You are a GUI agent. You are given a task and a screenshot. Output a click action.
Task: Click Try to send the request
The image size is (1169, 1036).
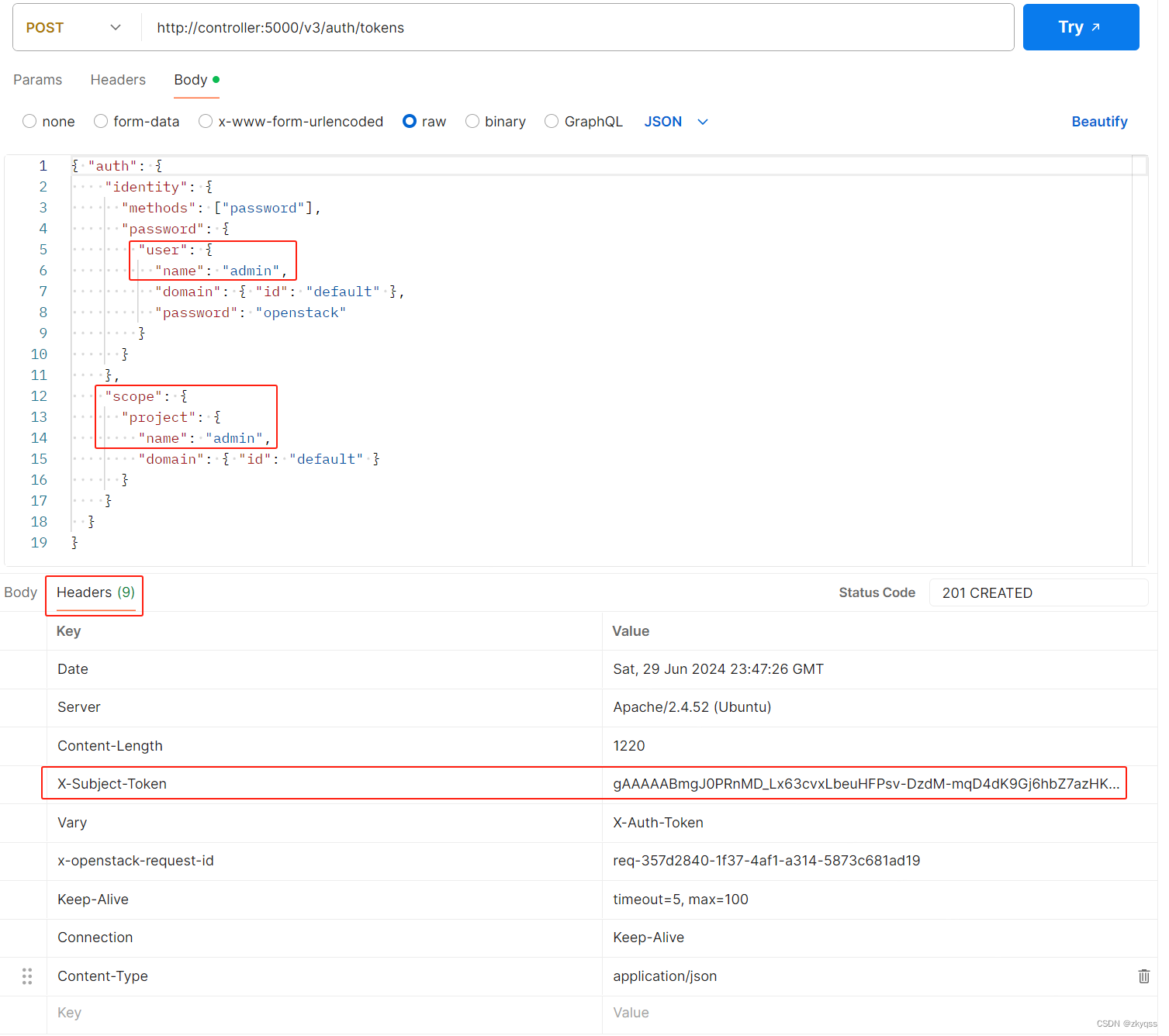click(x=1081, y=27)
